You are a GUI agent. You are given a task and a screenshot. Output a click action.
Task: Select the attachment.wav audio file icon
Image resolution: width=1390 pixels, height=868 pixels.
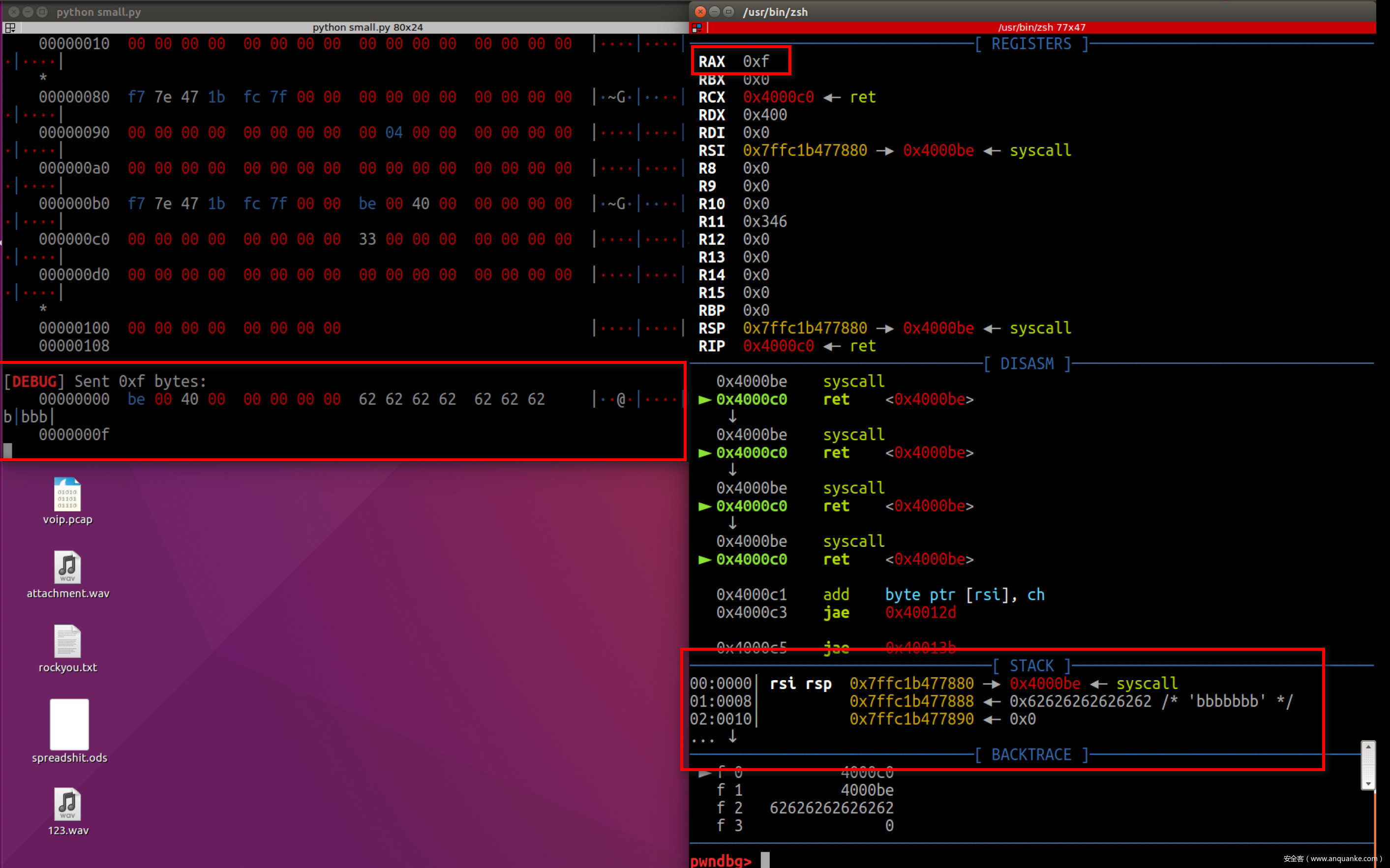(x=68, y=567)
